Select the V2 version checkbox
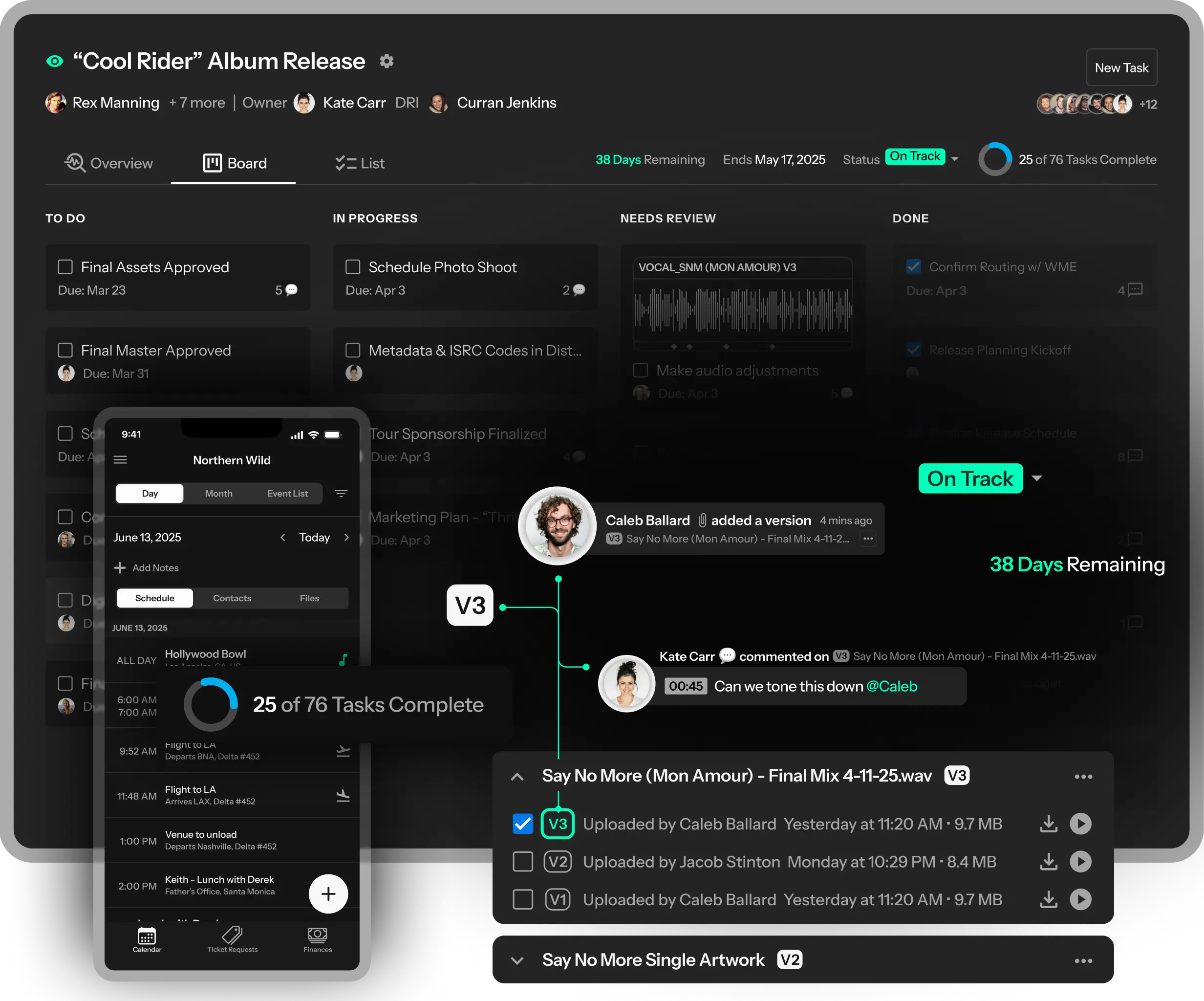 point(522,862)
